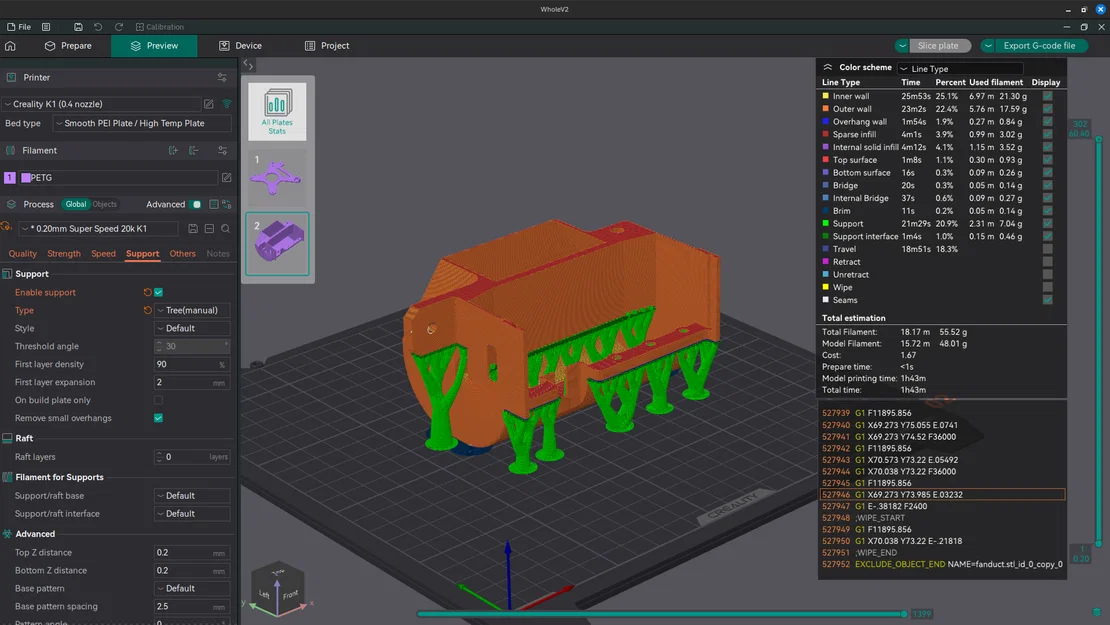This screenshot has height=625, width=1110.
Task: Toggle display of Travel lines
Action: [1048, 249]
